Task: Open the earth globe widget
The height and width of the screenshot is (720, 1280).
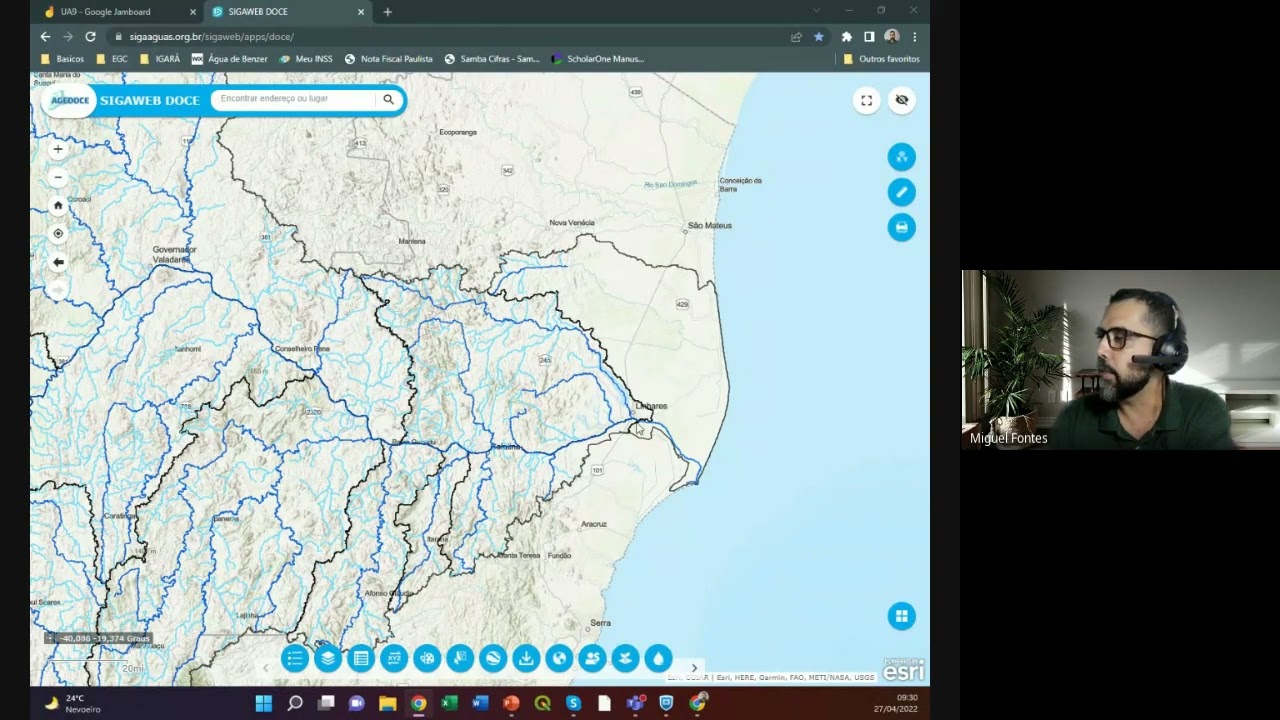Action: coord(559,658)
